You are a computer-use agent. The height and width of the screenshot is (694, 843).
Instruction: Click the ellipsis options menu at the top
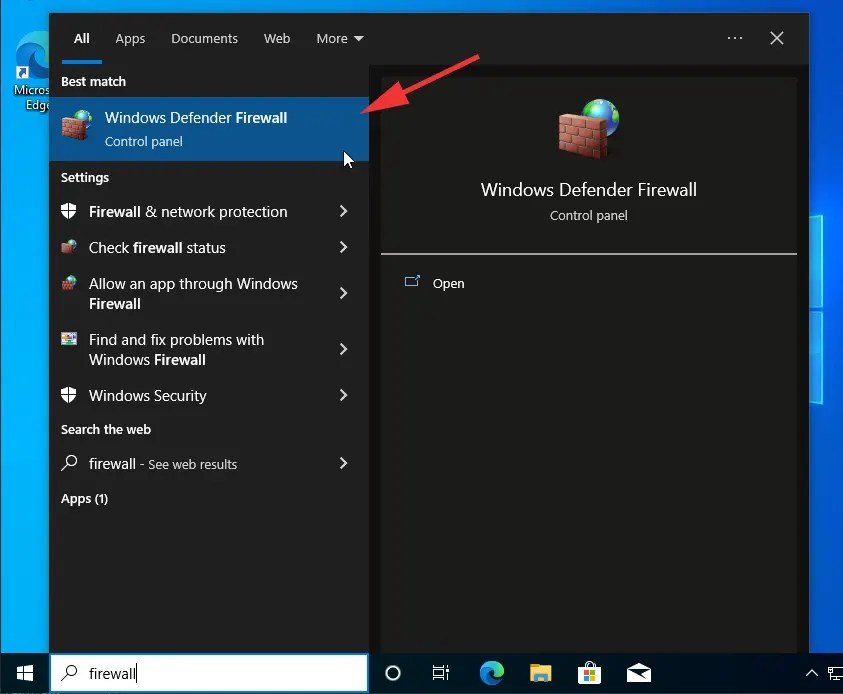735,38
